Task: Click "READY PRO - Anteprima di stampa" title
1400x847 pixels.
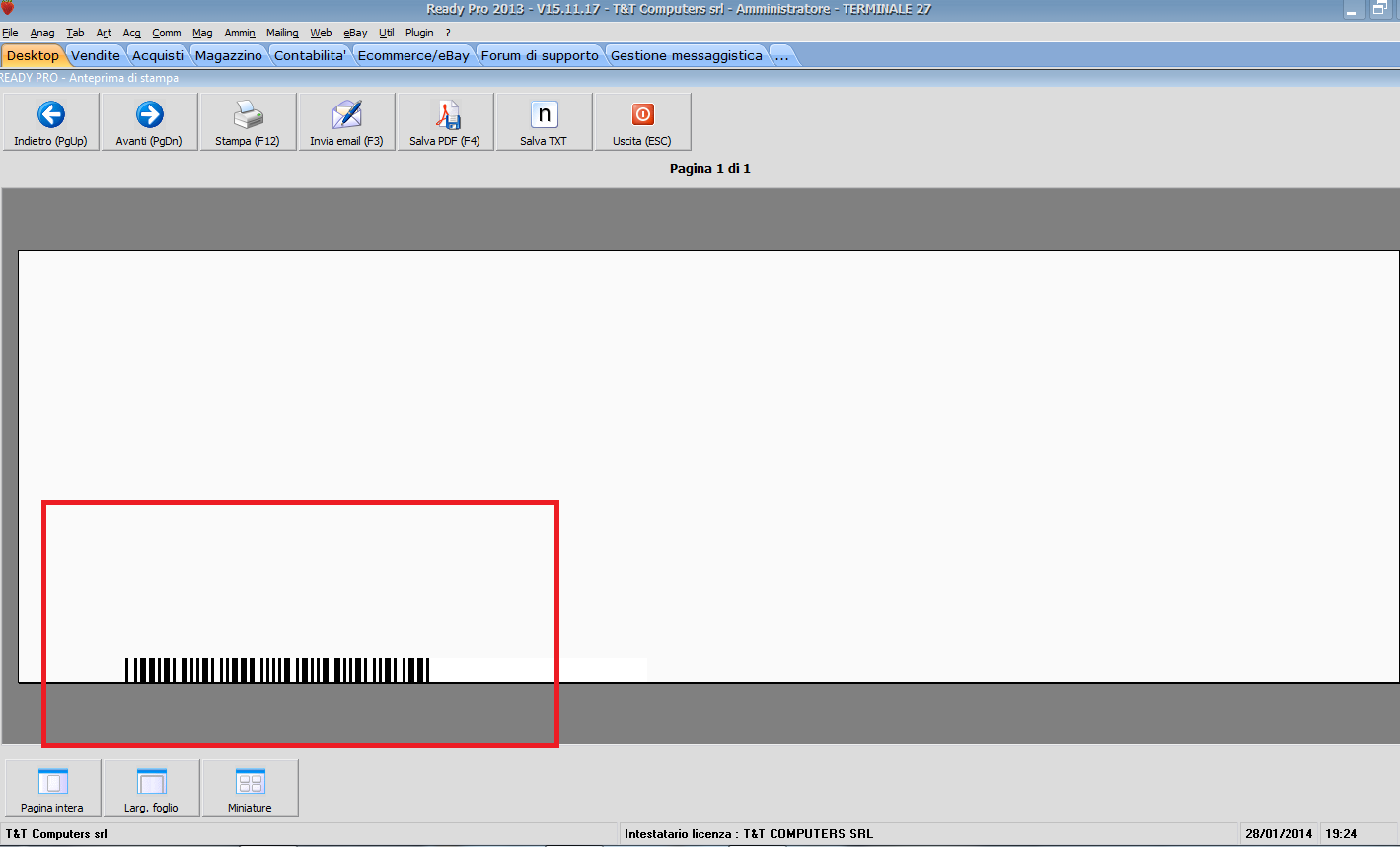Action: click(x=89, y=78)
